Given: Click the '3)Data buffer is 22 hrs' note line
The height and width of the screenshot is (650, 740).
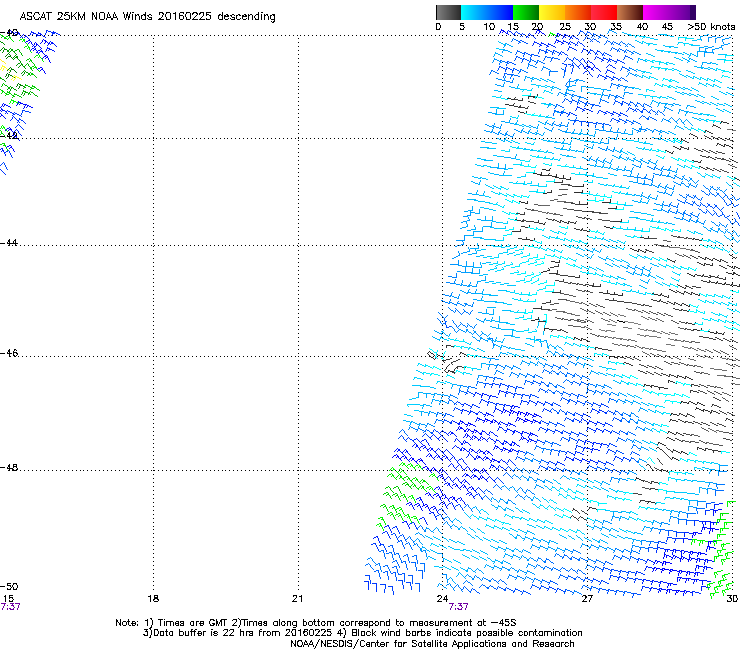Looking at the screenshot, I should (x=362, y=633).
